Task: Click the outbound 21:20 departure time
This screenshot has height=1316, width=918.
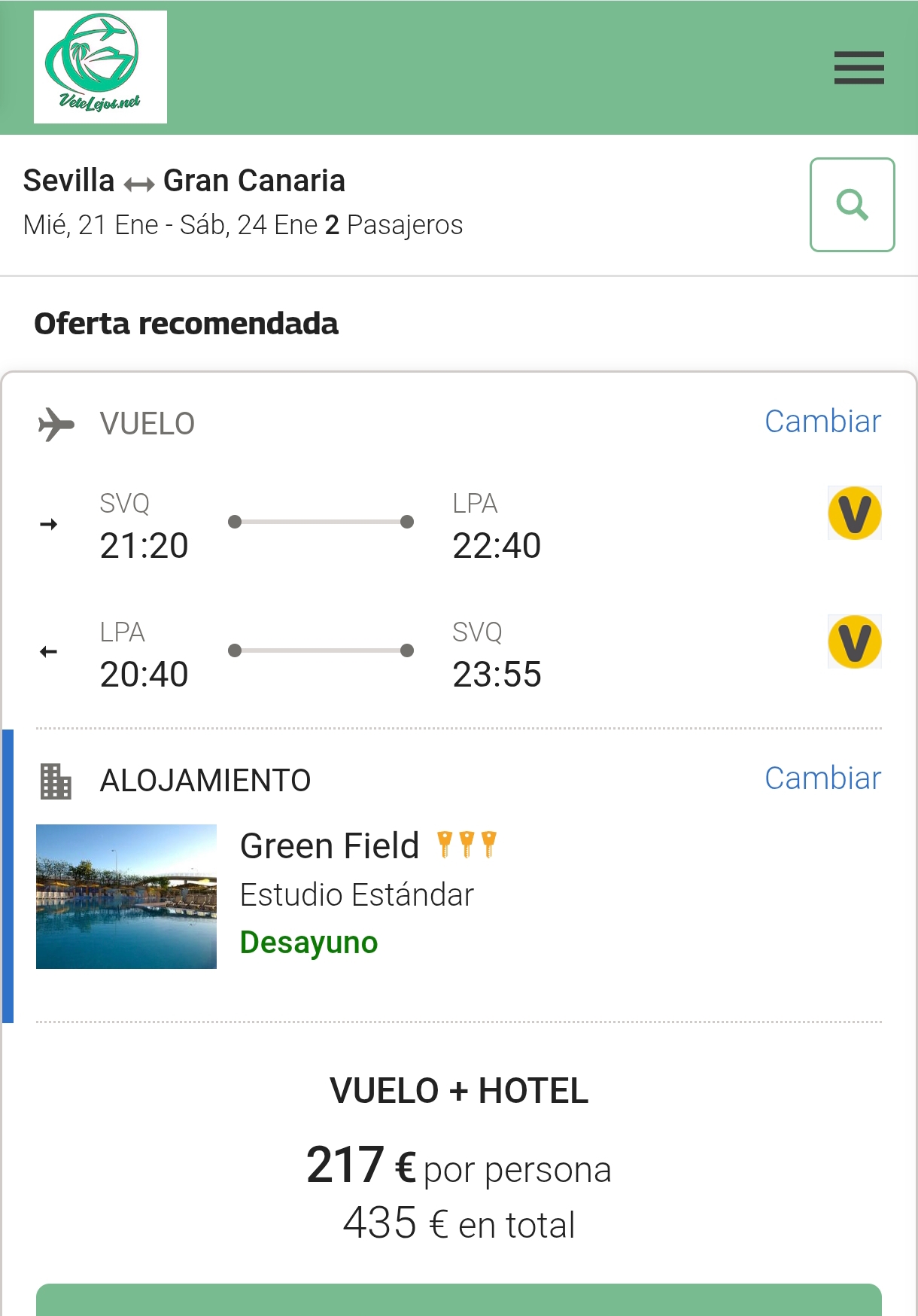Action: click(x=144, y=546)
